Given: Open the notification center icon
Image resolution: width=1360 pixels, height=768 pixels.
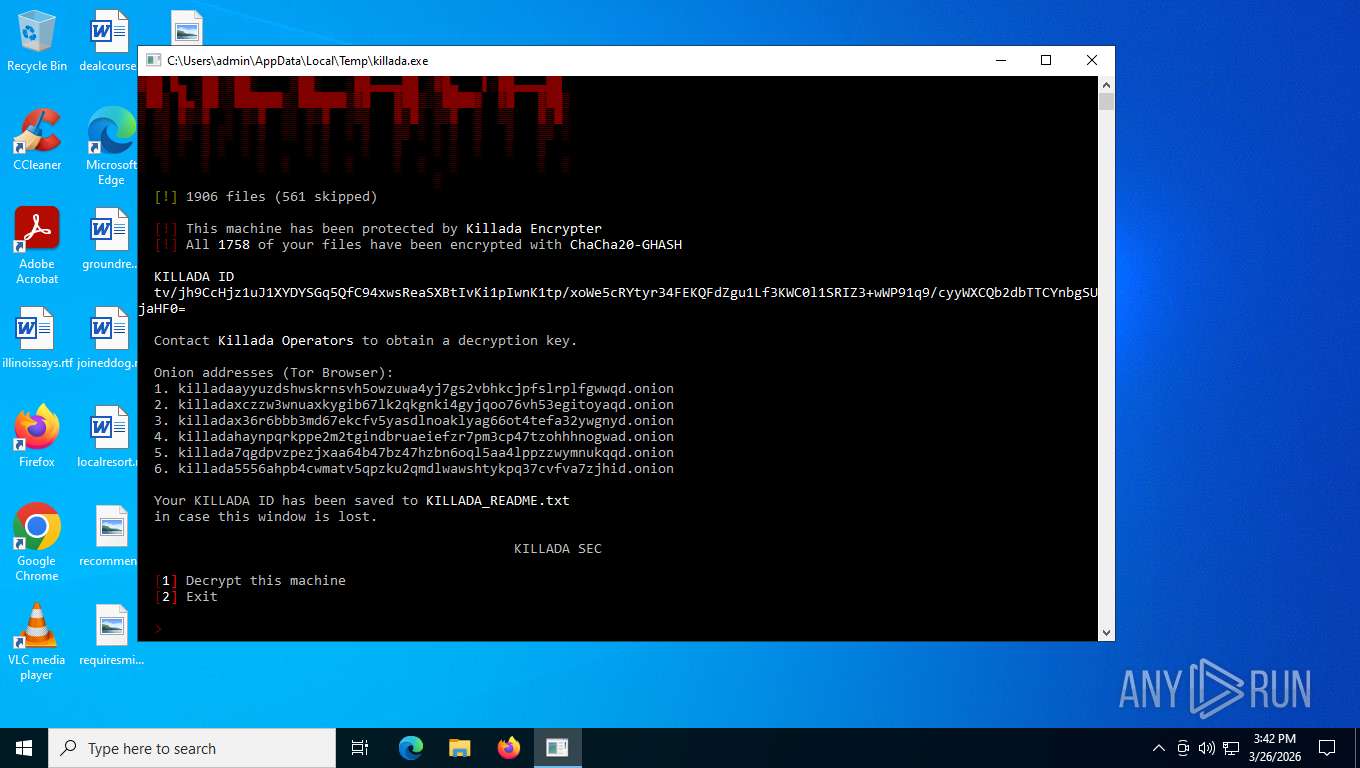Looking at the screenshot, I should pos(1327,748).
